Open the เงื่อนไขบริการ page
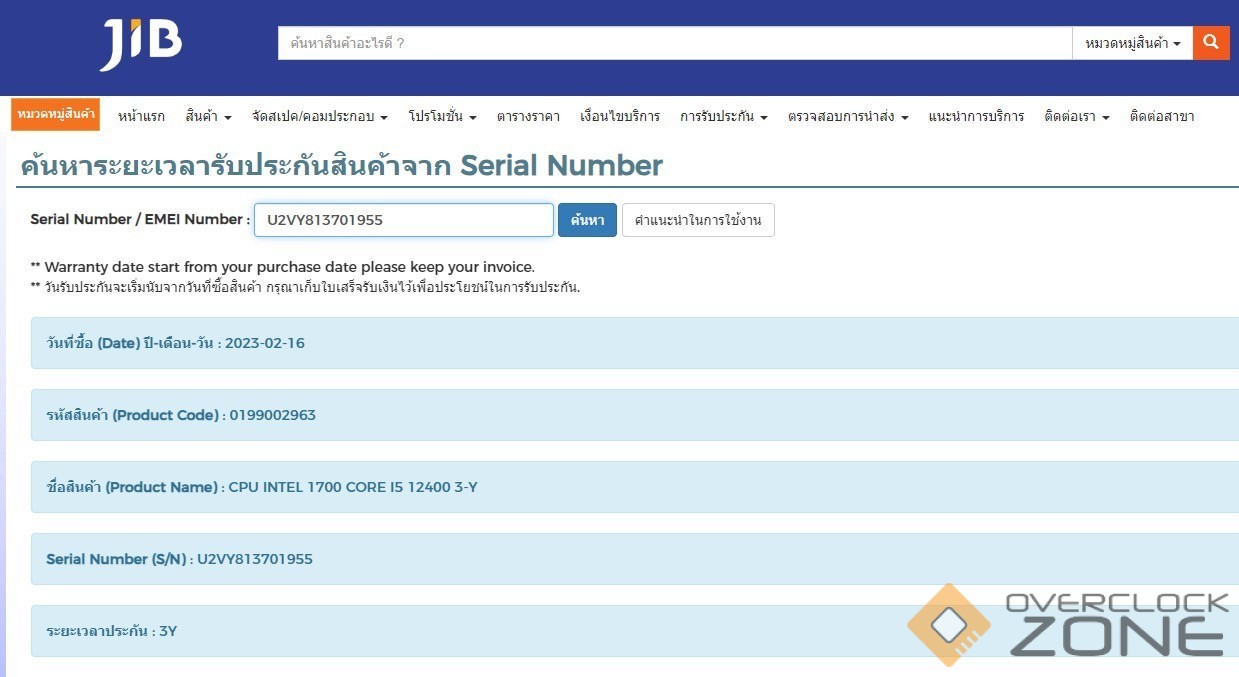Image resolution: width=1239 pixels, height=677 pixels. [620, 116]
